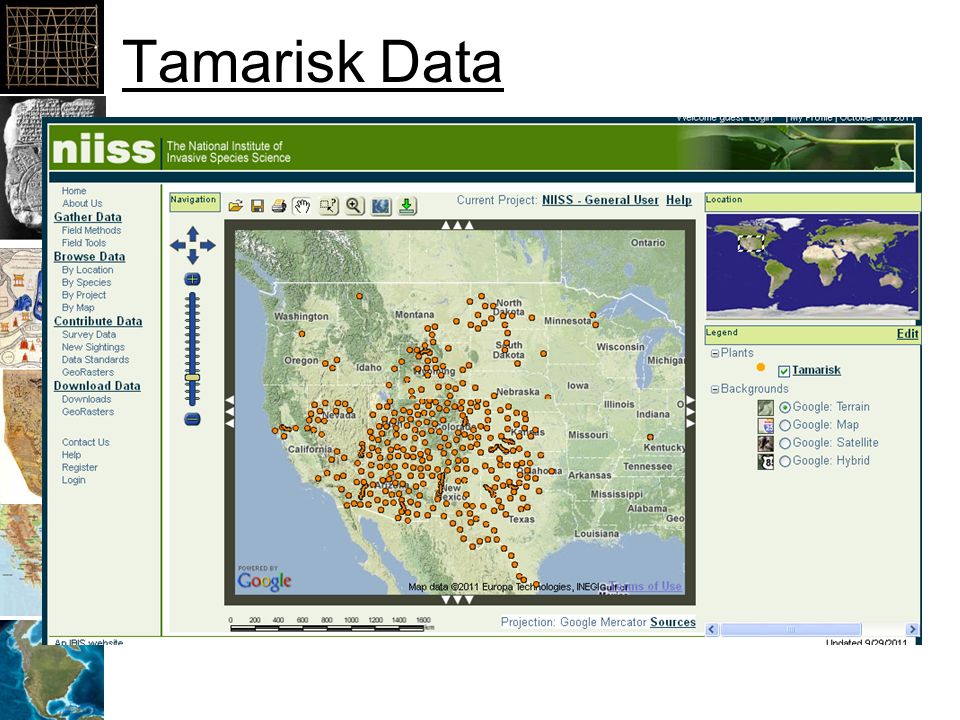Open the New Sightings link
Image resolution: width=960 pixels, height=720 pixels.
[93, 347]
